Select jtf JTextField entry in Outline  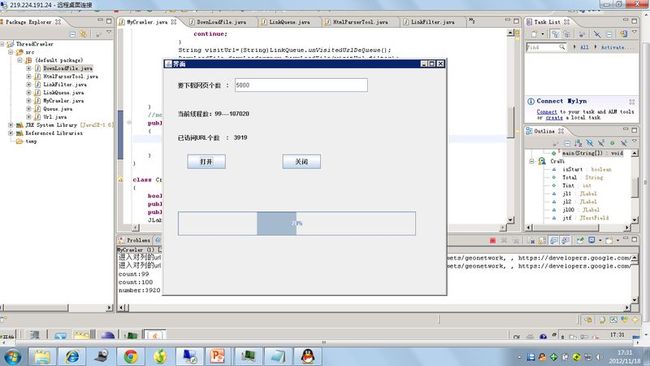click(585, 218)
